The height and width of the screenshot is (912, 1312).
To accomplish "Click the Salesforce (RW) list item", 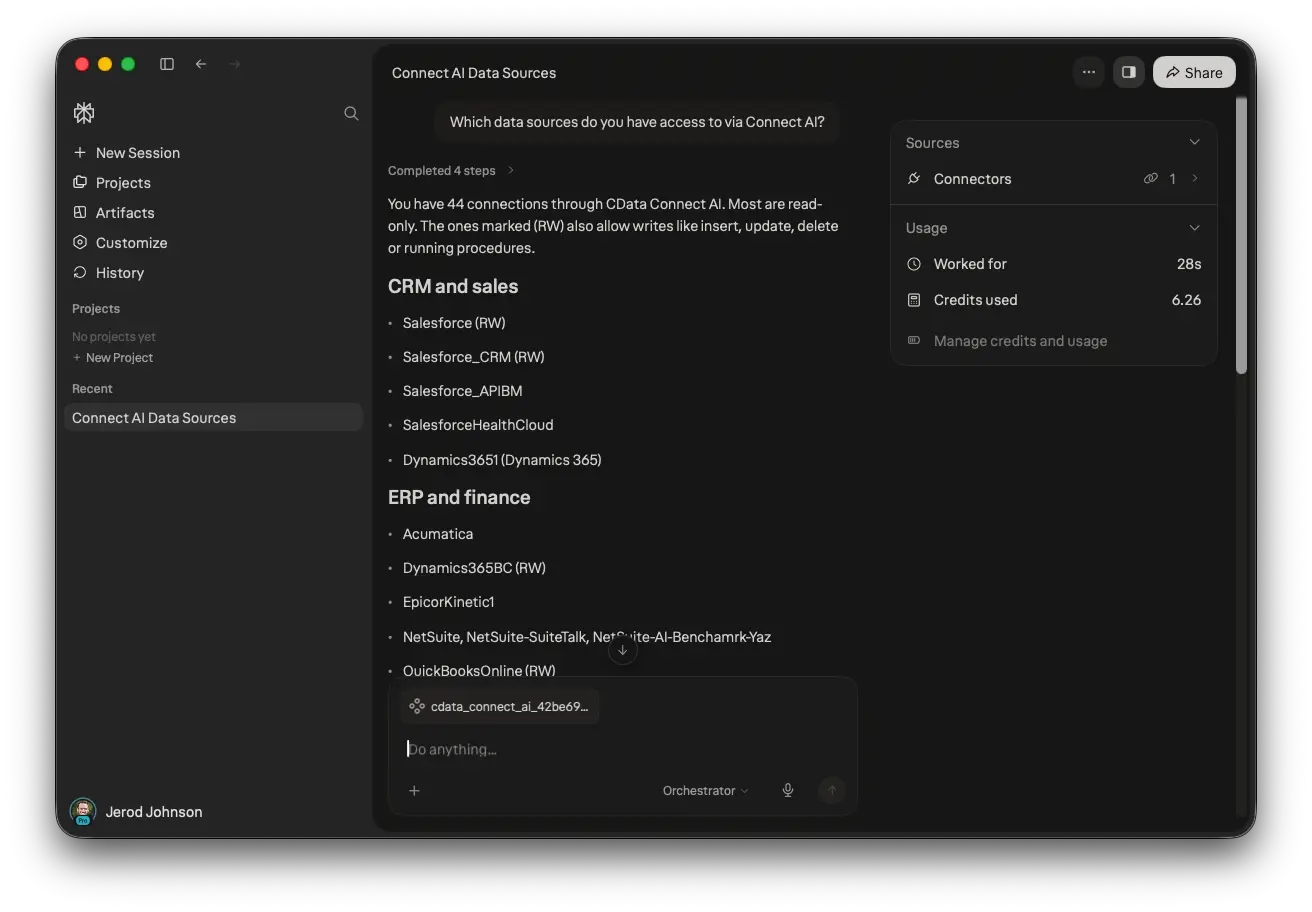I will click(454, 323).
